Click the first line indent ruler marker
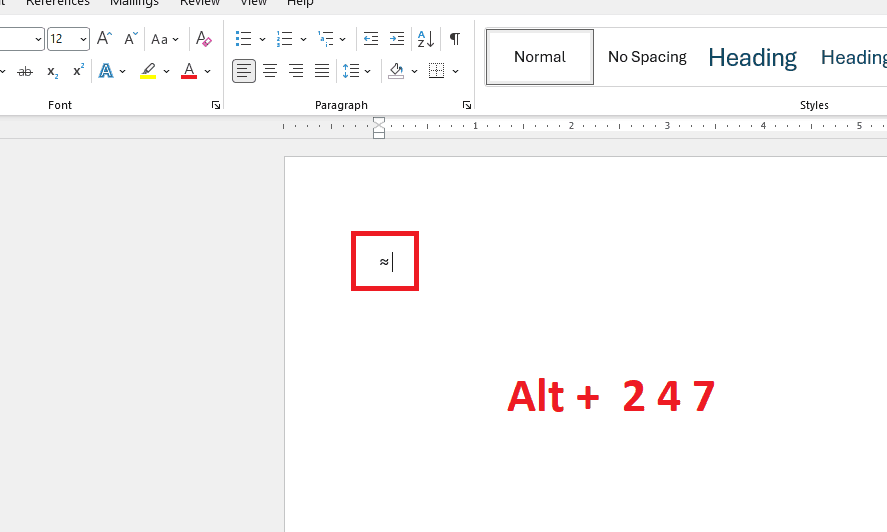 379,121
